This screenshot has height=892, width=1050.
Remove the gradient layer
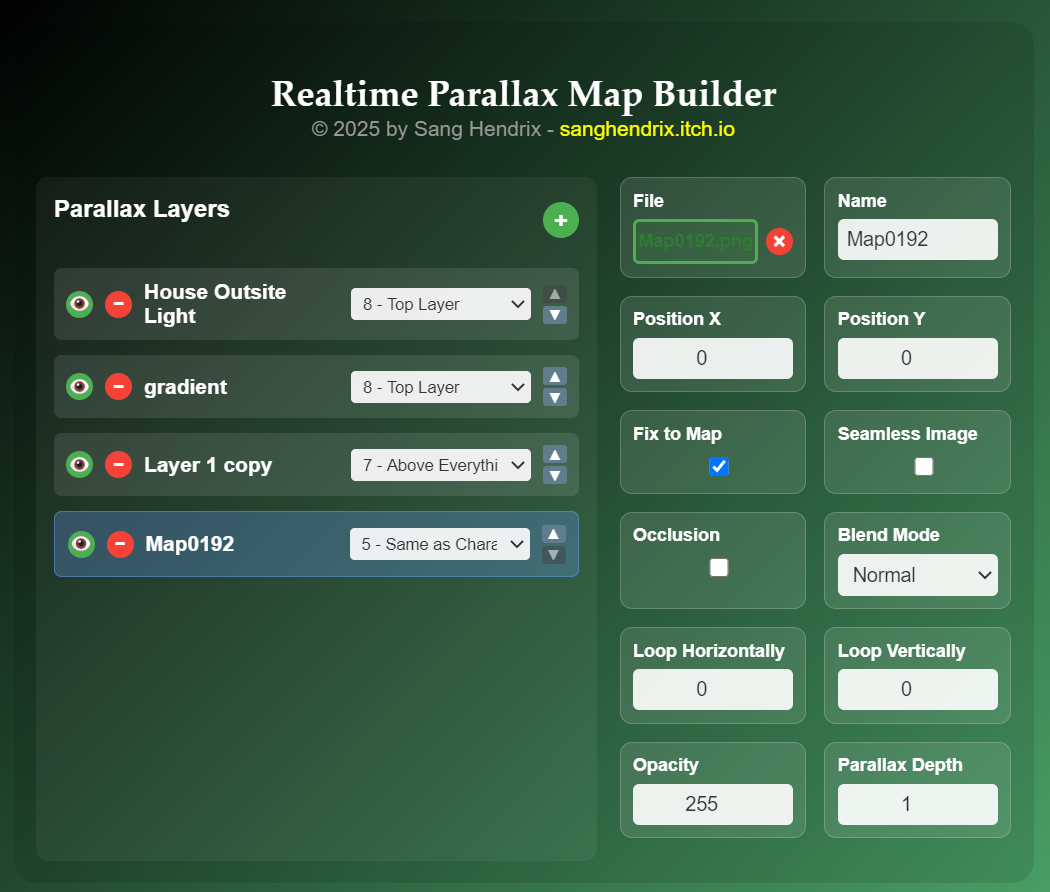pyautogui.click(x=119, y=386)
